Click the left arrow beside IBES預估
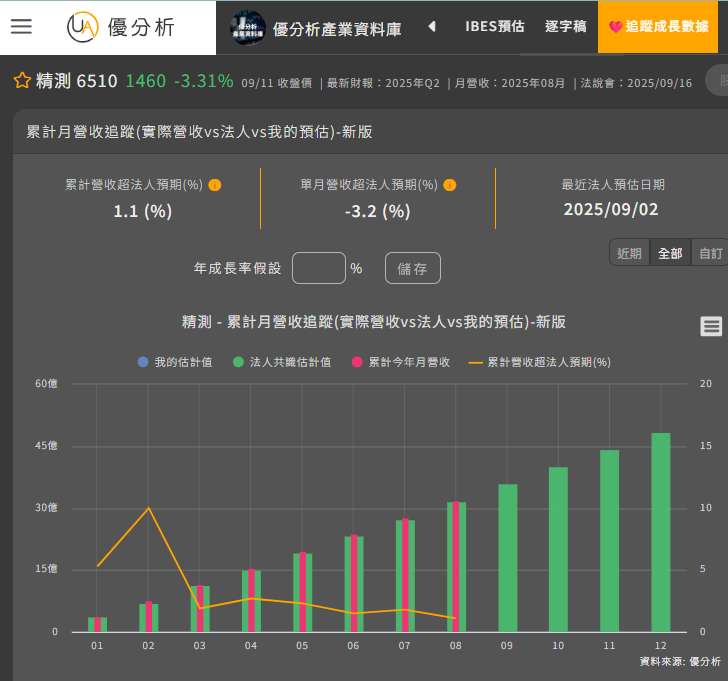The width and height of the screenshot is (728, 681). point(432,26)
